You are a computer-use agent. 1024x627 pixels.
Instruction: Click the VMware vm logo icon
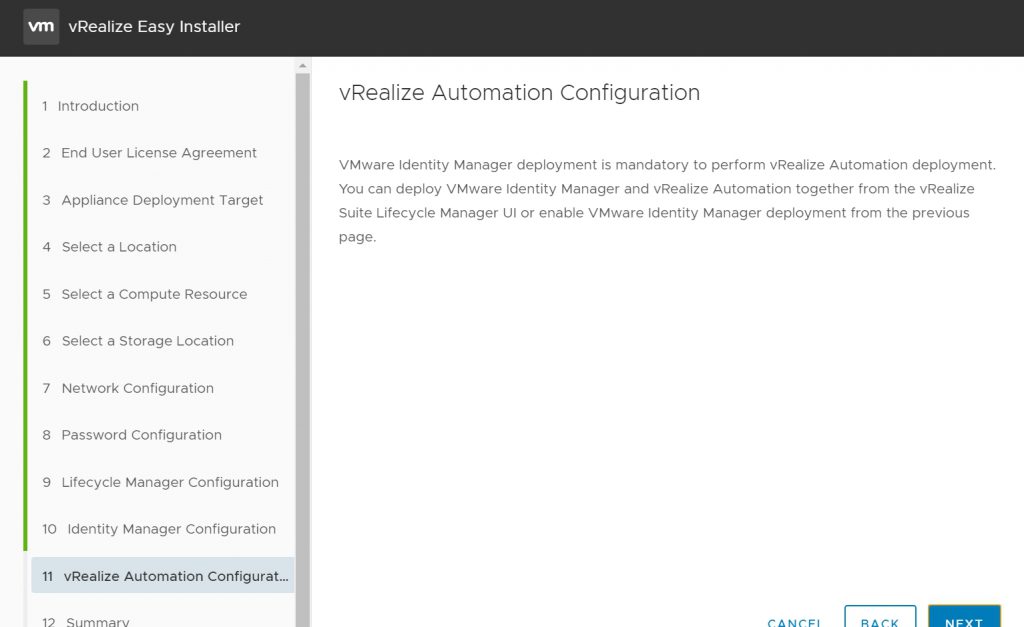[41, 27]
